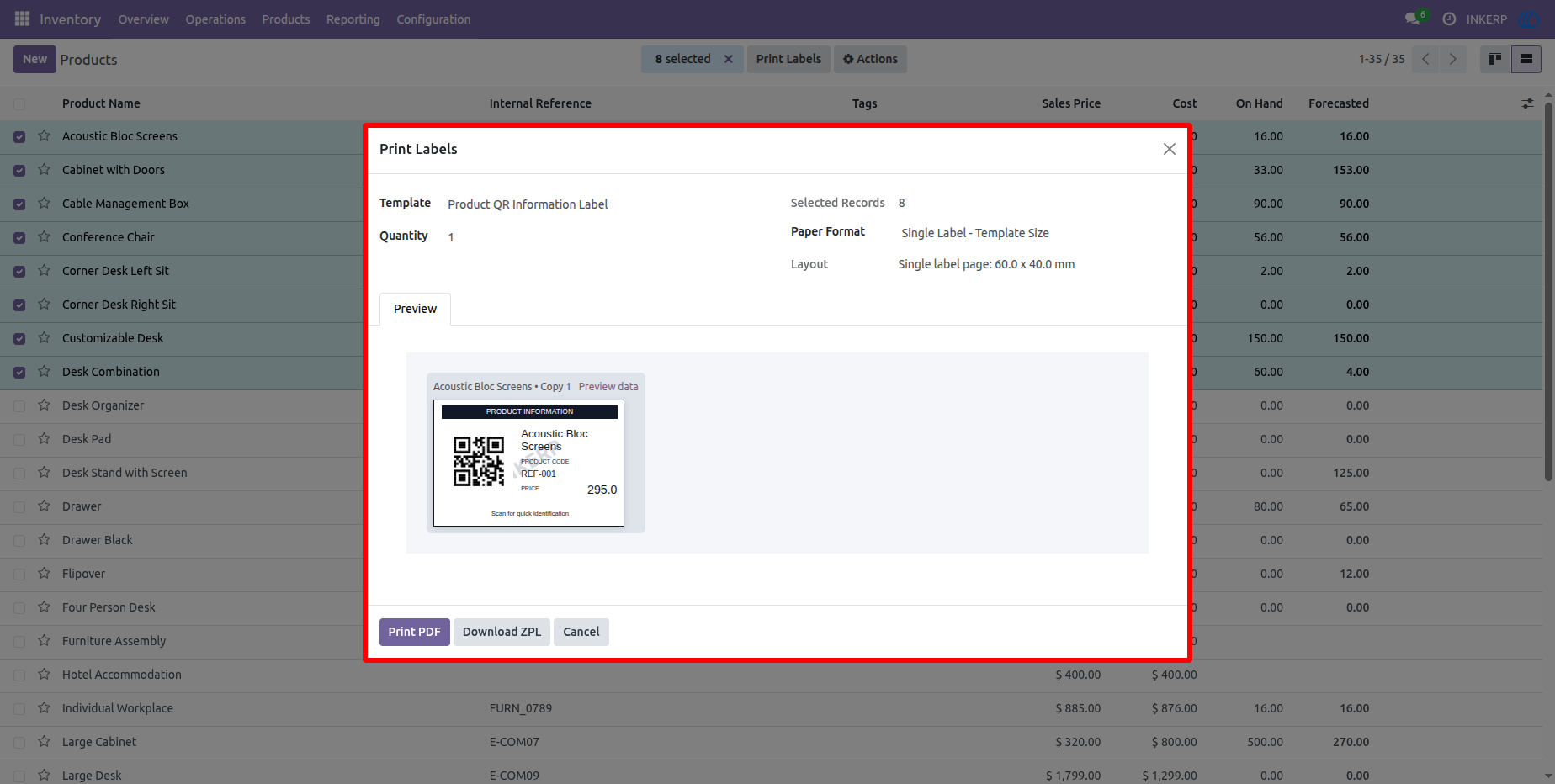
Task: Edit the Quantity input field
Action: (606, 237)
